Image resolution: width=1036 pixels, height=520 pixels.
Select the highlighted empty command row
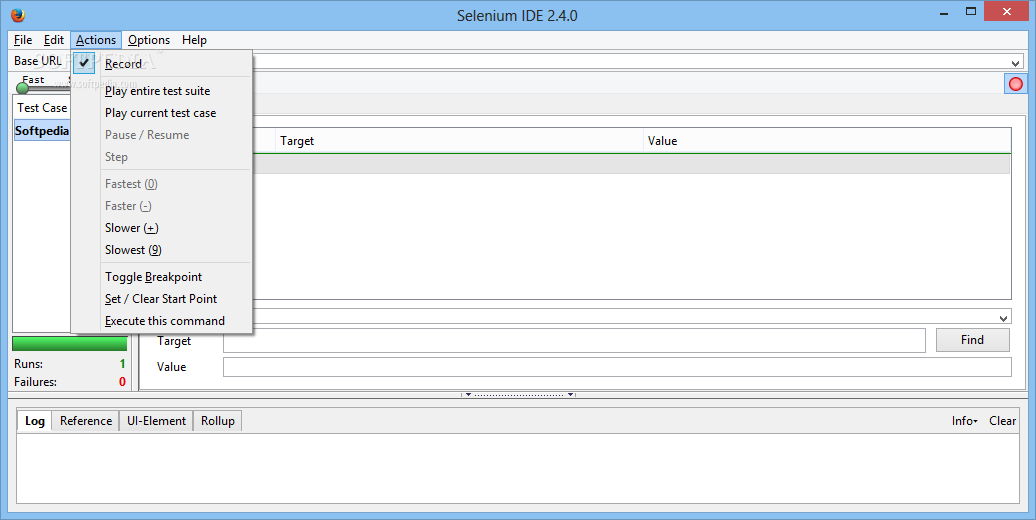point(631,164)
